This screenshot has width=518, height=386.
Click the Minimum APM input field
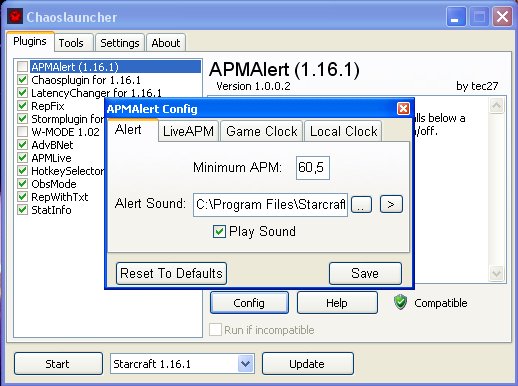point(313,168)
